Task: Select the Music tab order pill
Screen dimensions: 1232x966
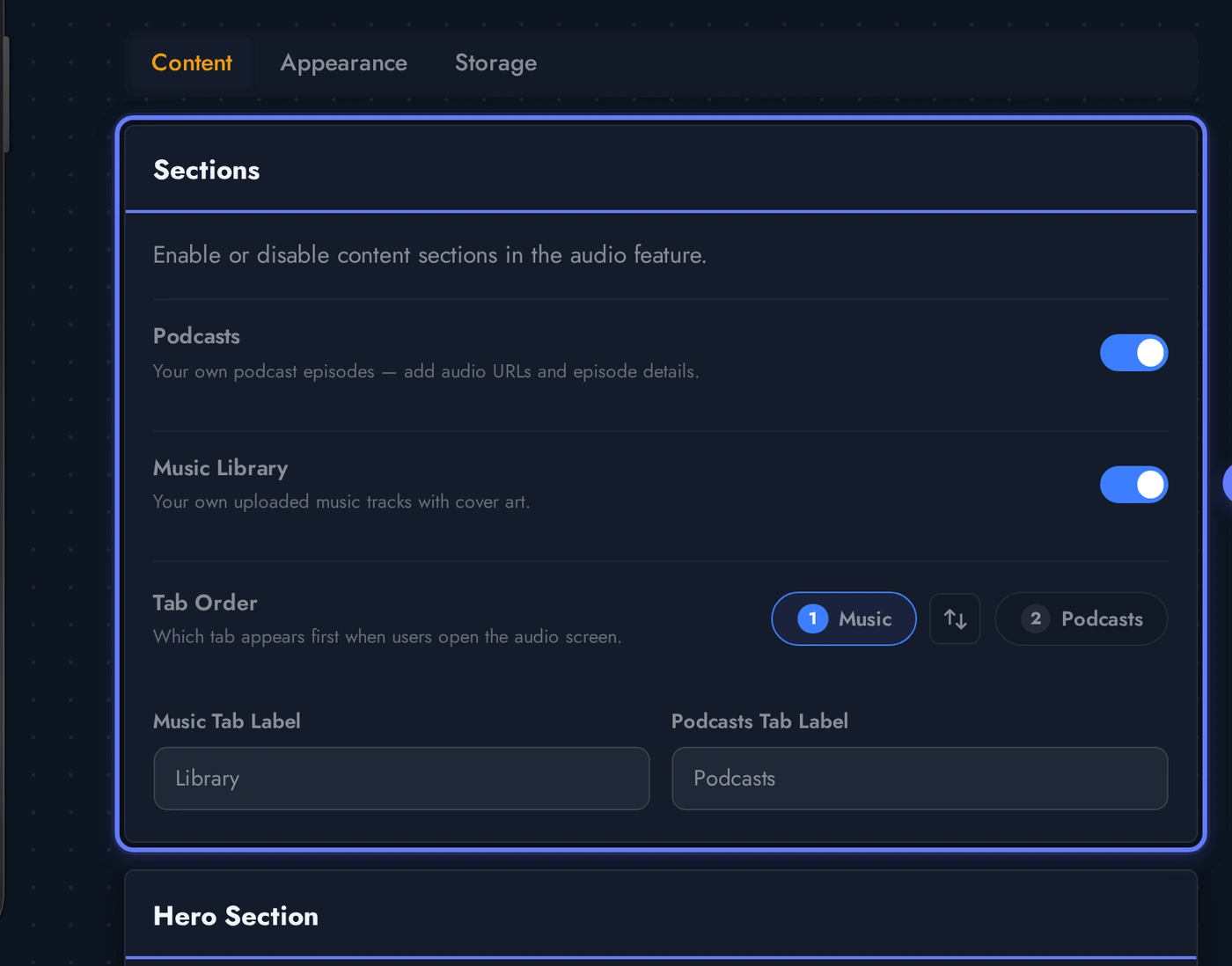Action: (x=843, y=618)
